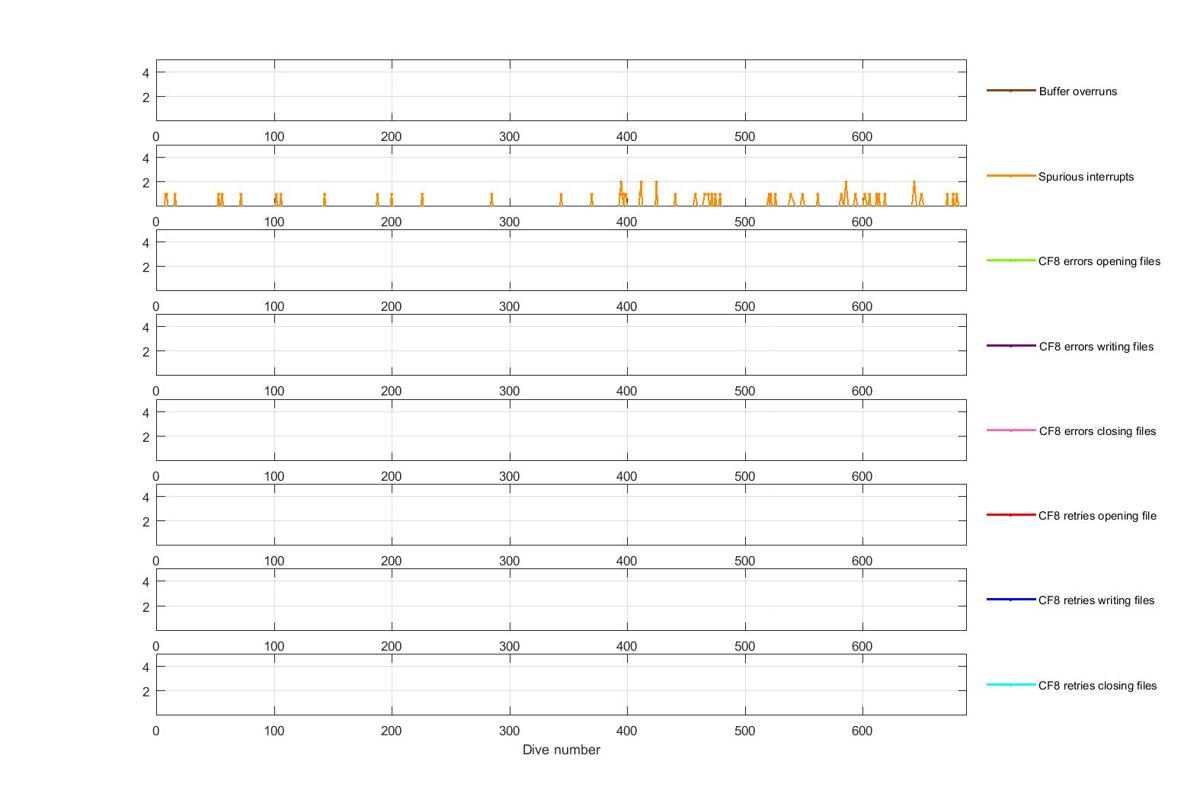Click the red CF8 retries opening legend line
The image size is (1200, 804).
coord(1011,515)
